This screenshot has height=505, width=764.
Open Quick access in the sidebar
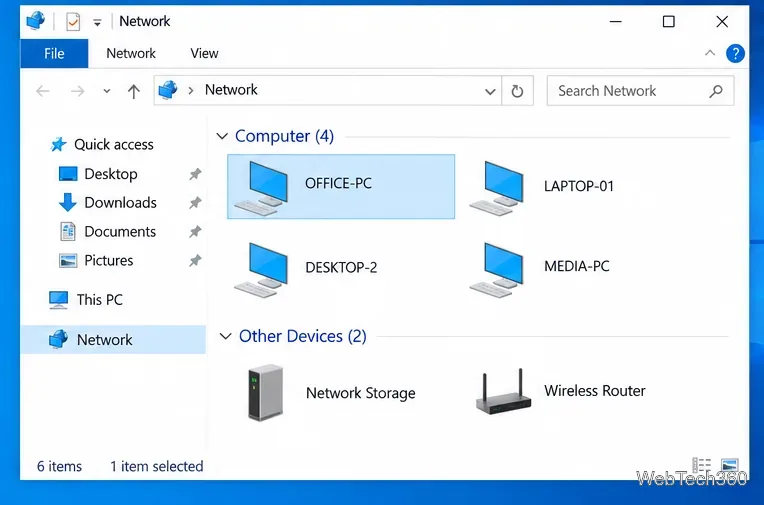pyautogui.click(x=102, y=144)
